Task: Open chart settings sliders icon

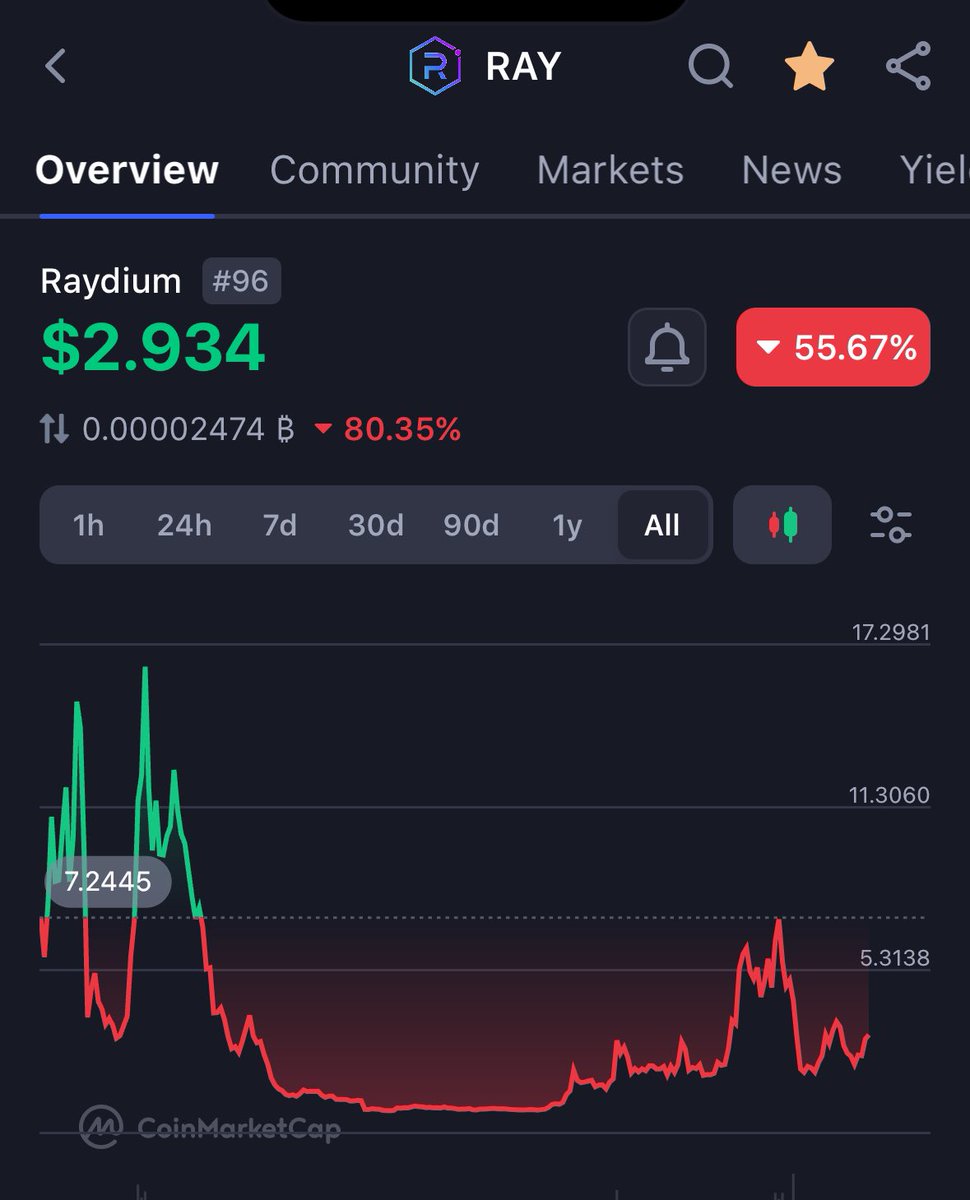Action: pyautogui.click(x=890, y=525)
